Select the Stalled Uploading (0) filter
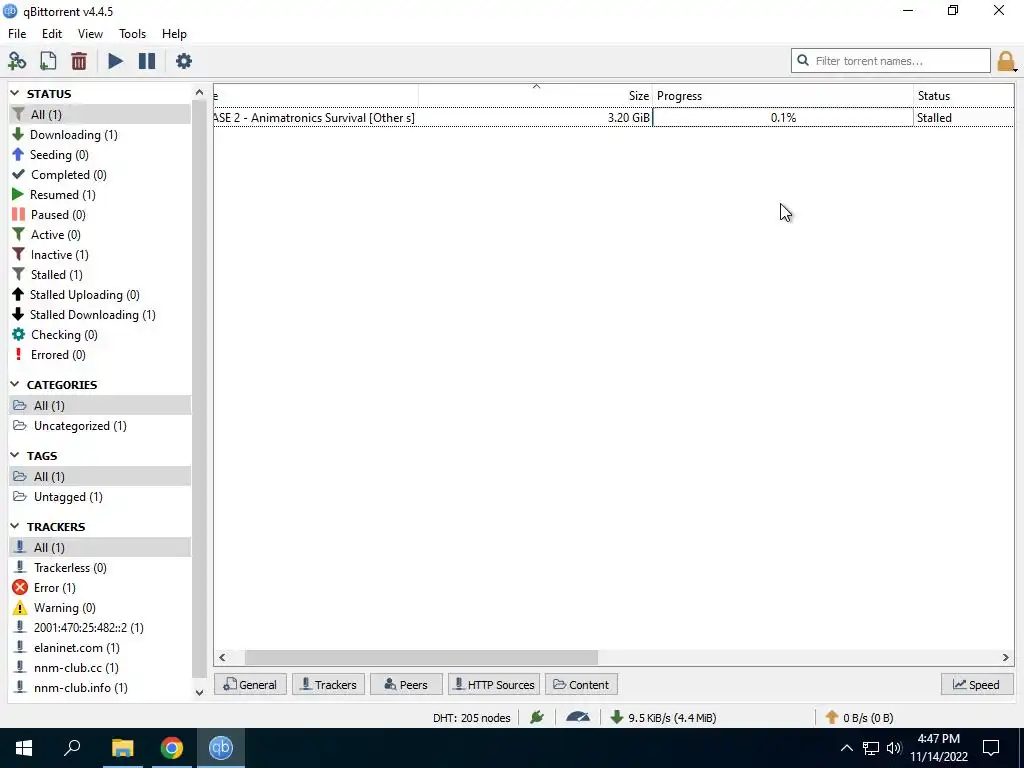This screenshot has width=1024, height=768. click(100, 295)
